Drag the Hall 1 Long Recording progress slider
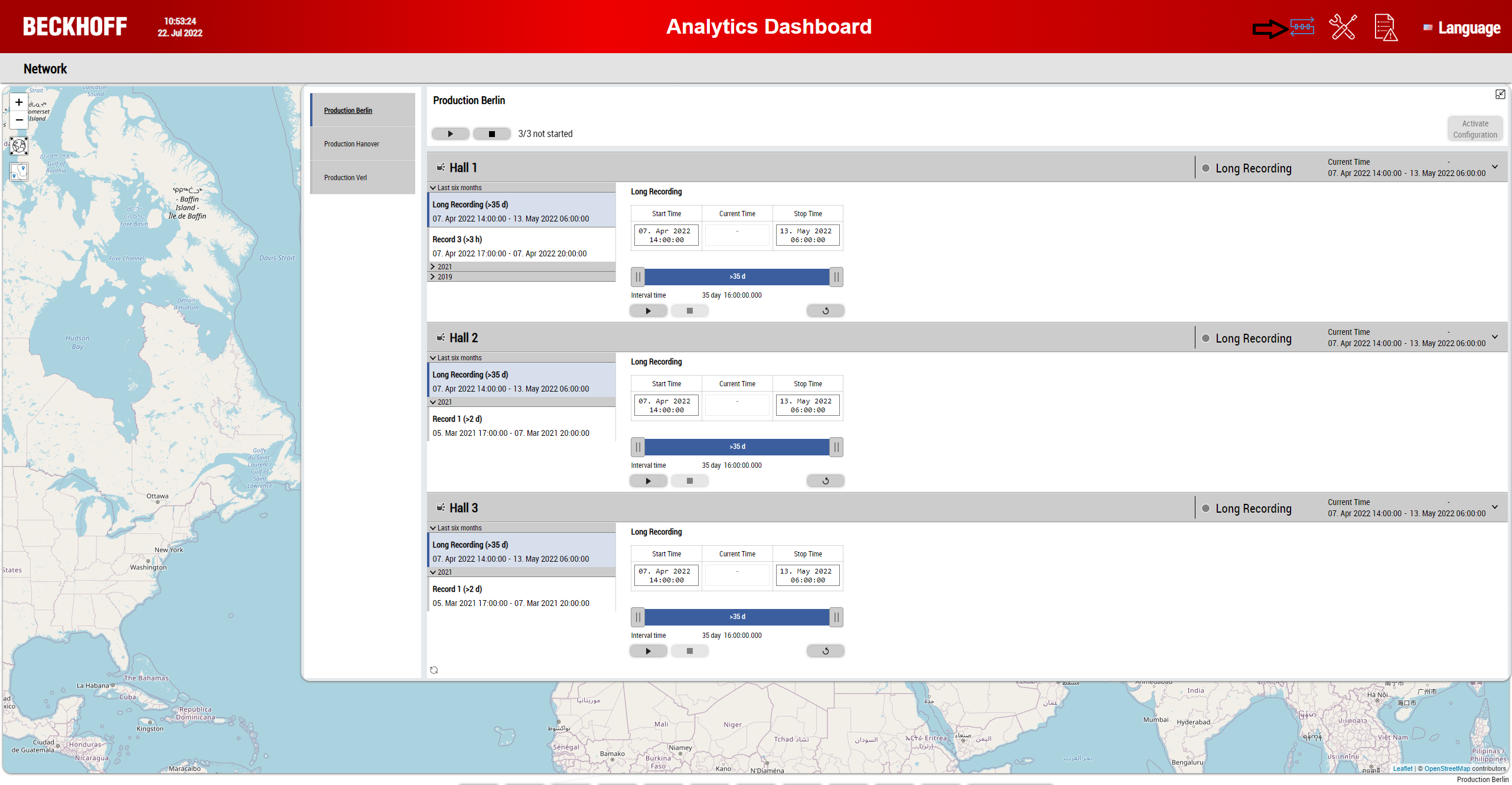Screen dimensions: 1512x785 click(737, 276)
